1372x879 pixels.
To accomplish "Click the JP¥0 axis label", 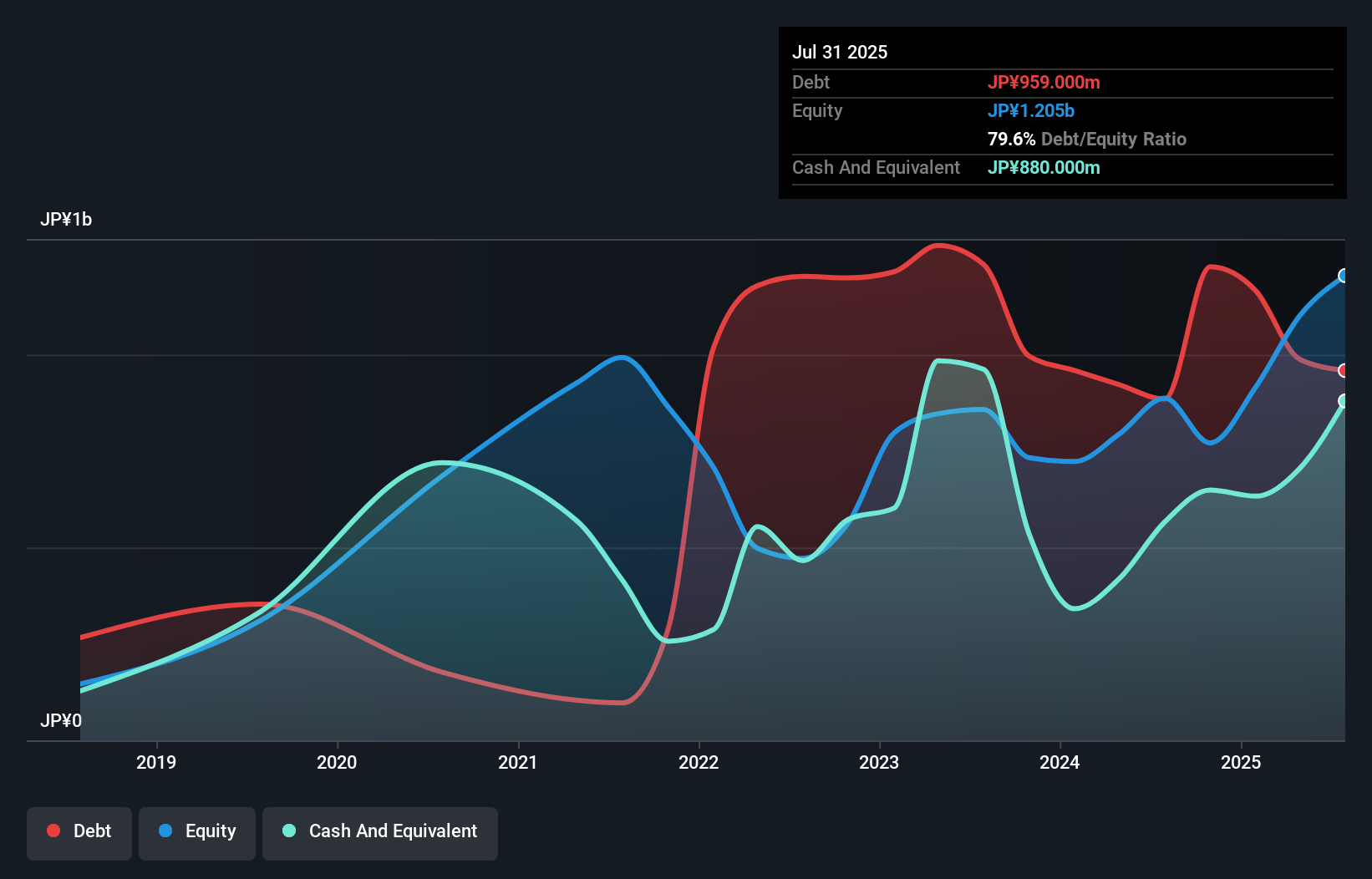I will tap(60, 719).
